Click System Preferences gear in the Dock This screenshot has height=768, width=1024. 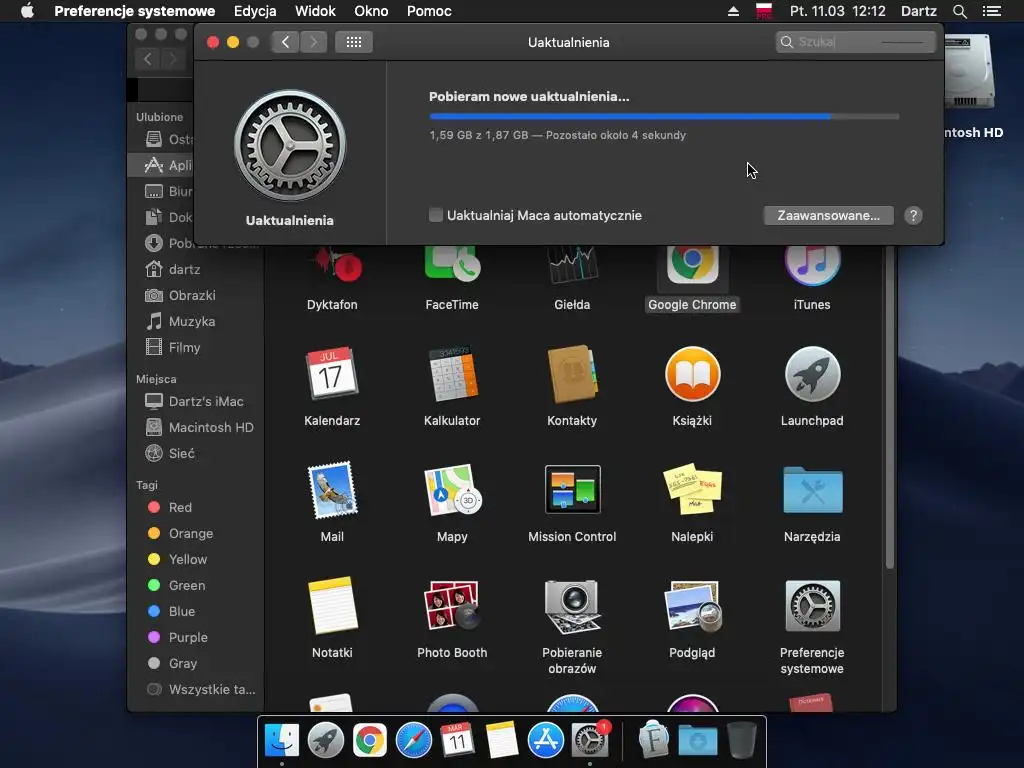pyautogui.click(x=590, y=740)
